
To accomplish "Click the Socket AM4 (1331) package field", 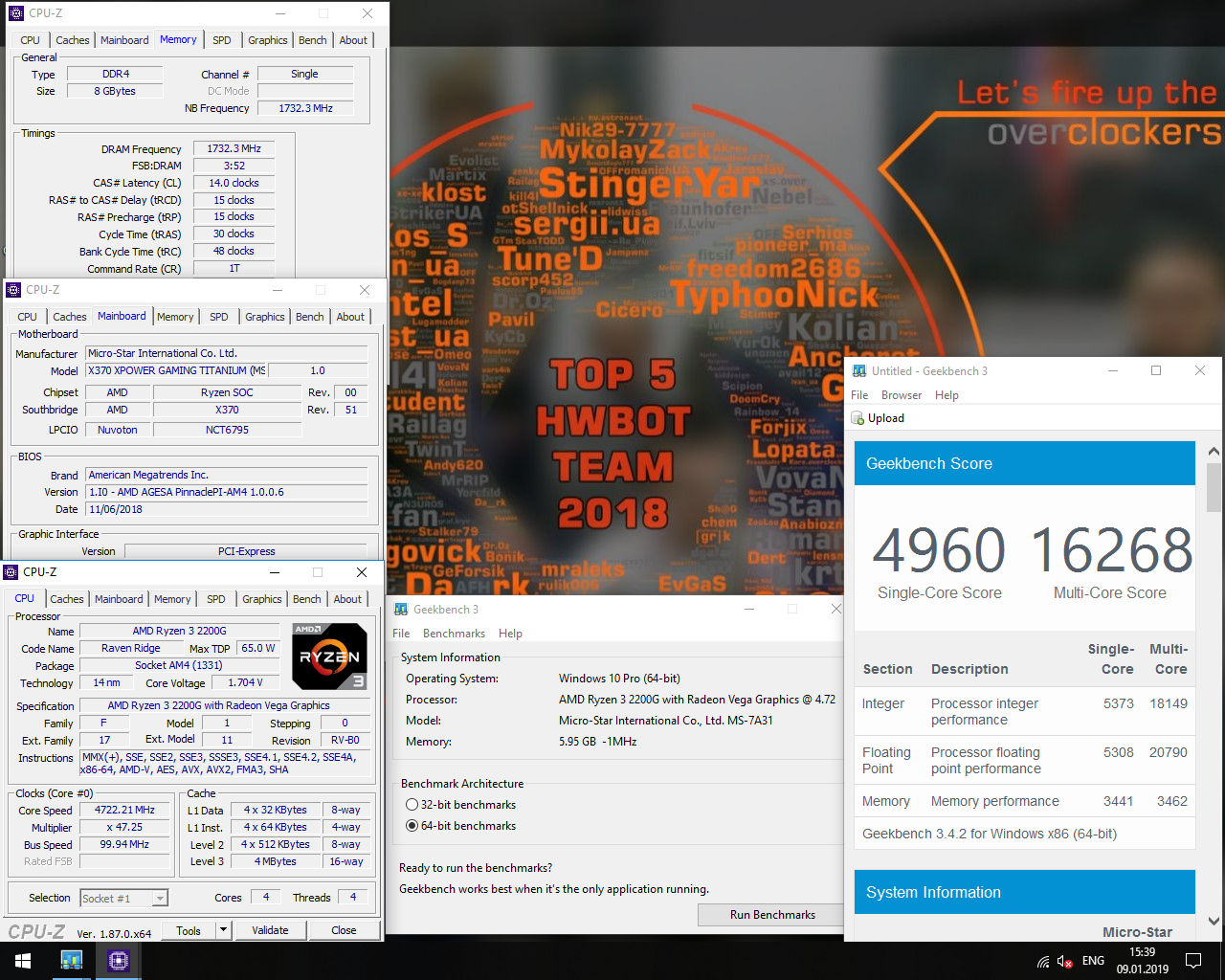I will [179, 665].
